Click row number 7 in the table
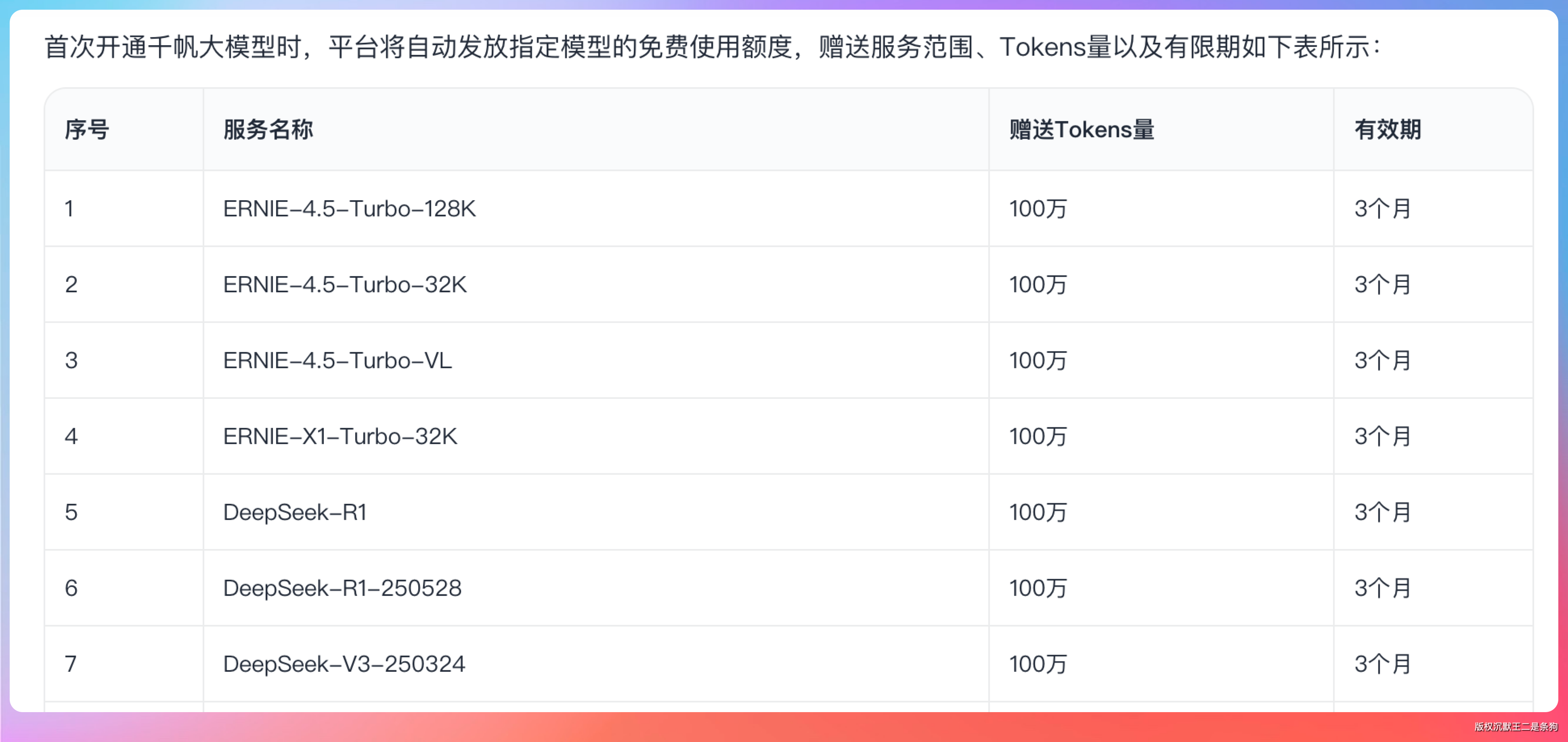The height and width of the screenshot is (742, 1568). (x=71, y=664)
